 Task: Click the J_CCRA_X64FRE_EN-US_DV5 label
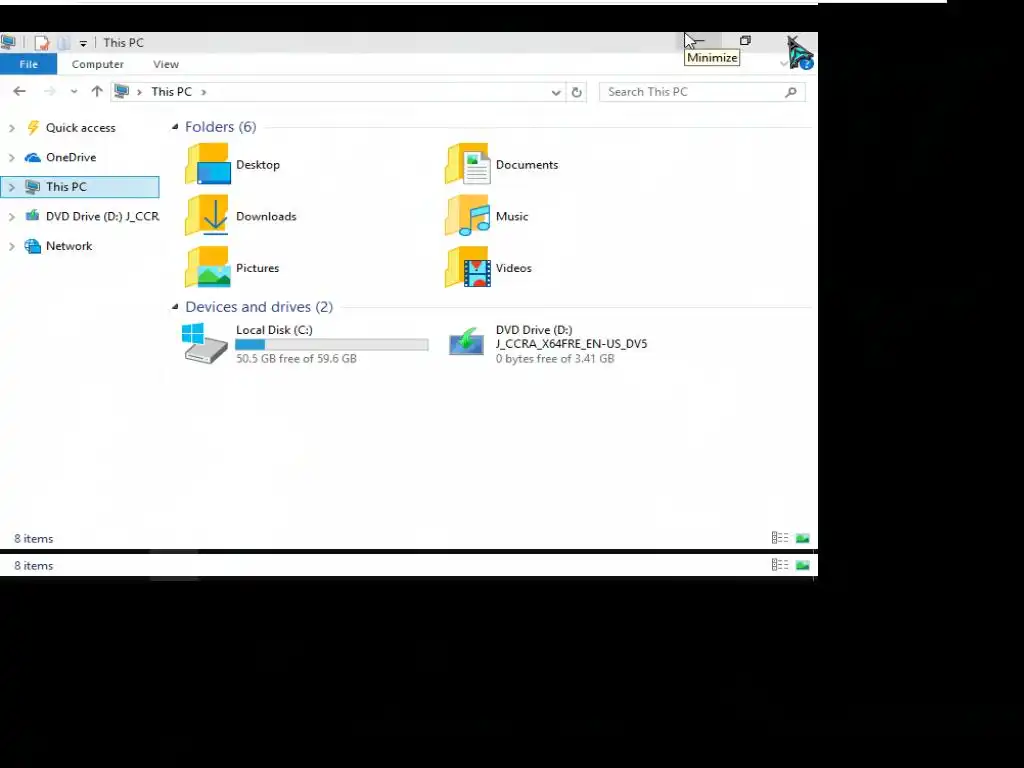571,344
